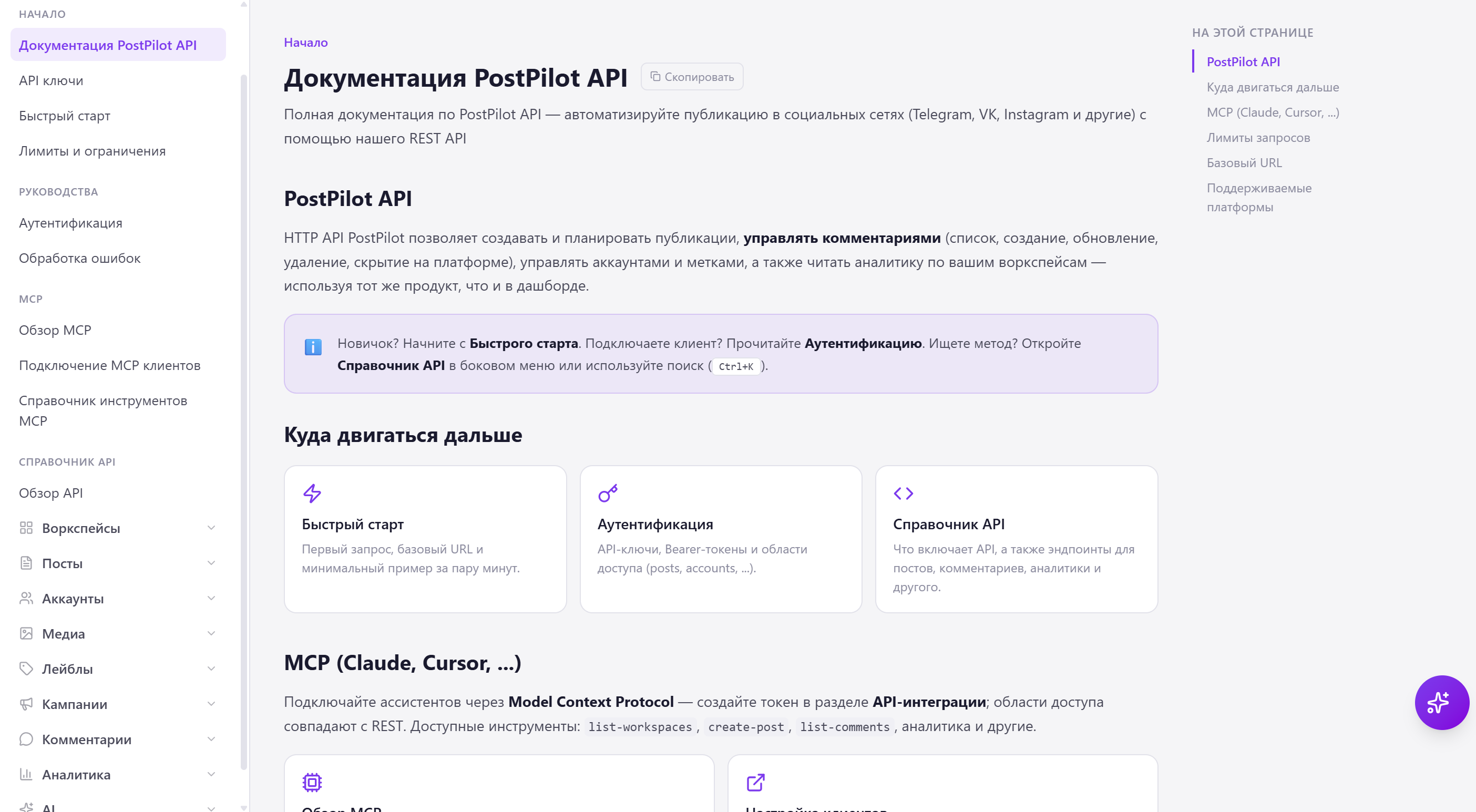Expand the Аналитика section chevron
Viewport: 1476px width, 812px height.
tap(211, 774)
